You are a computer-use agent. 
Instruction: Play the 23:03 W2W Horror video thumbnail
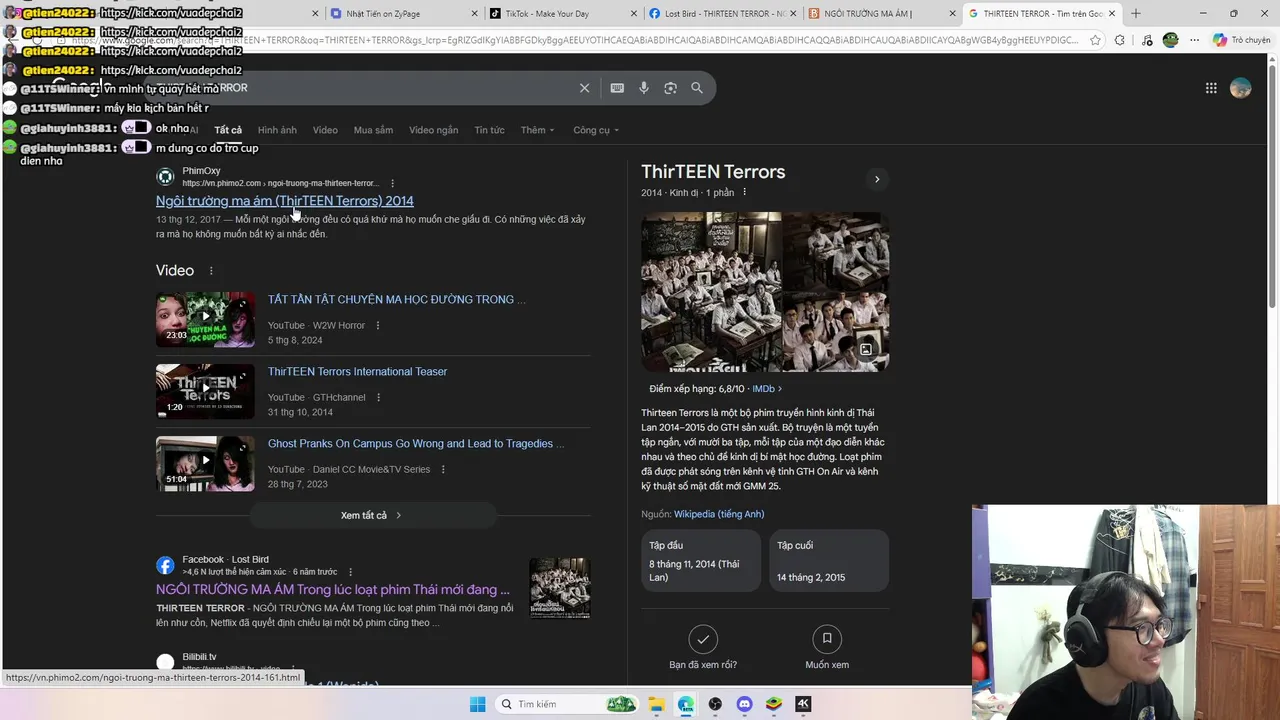pyautogui.click(x=205, y=319)
